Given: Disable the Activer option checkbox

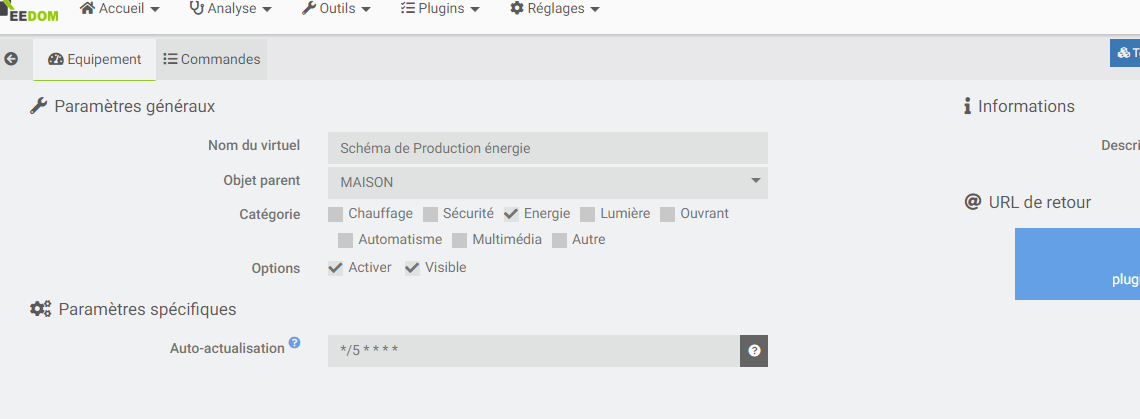Looking at the screenshot, I should click(x=336, y=268).
